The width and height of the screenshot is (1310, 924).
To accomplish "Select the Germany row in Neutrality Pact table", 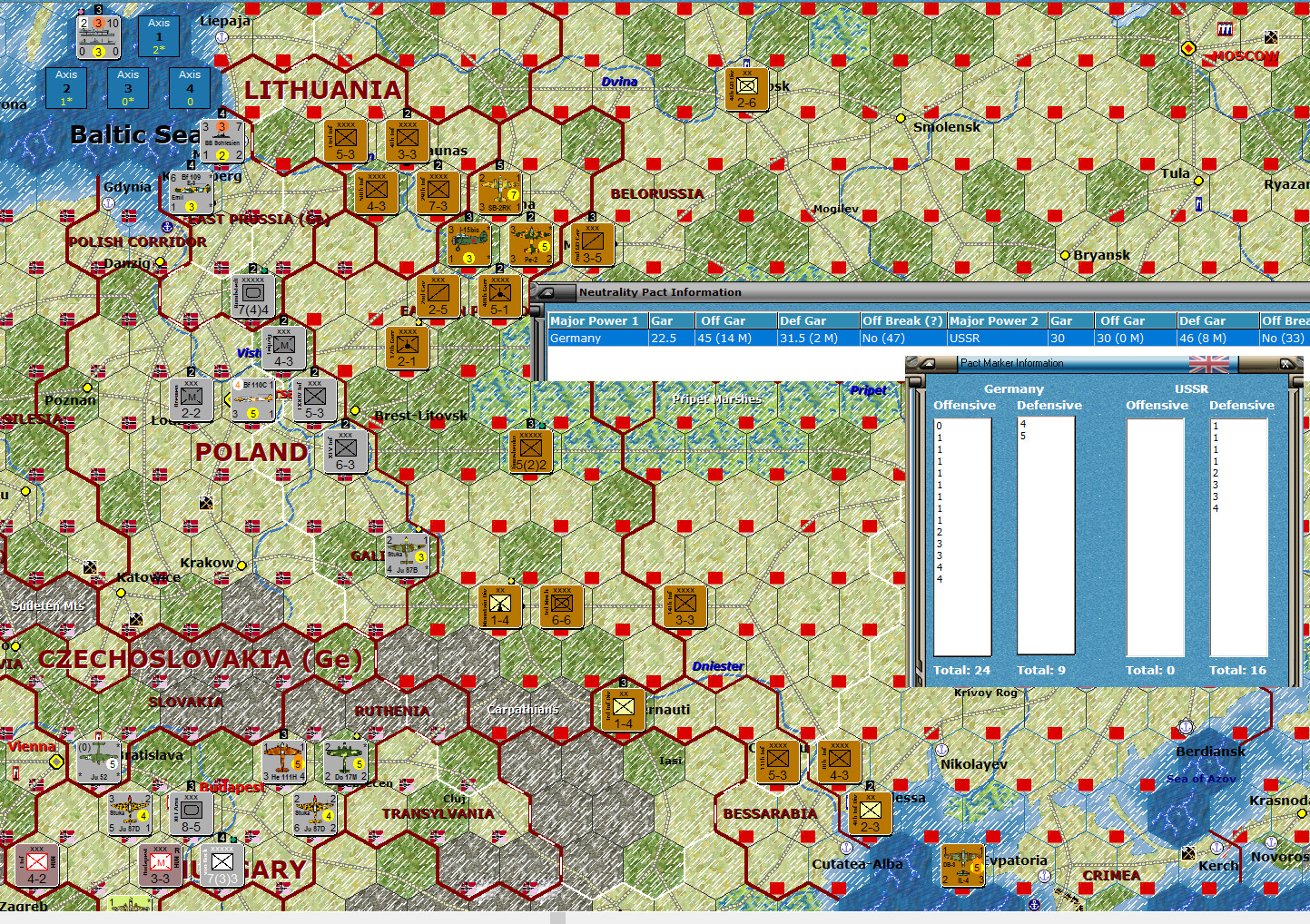I will click(x=929, y=338).
